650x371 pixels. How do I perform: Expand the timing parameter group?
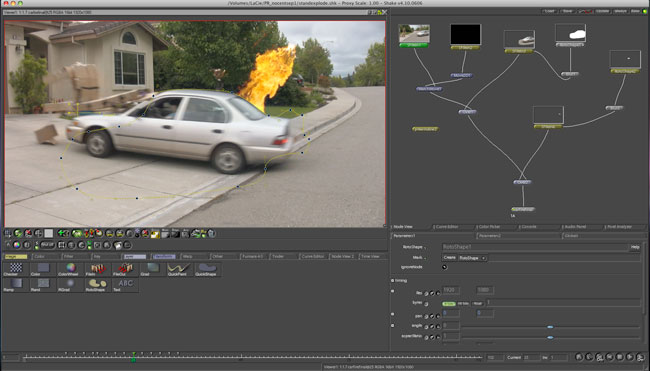pyautogui.click(x=392, y=281)
